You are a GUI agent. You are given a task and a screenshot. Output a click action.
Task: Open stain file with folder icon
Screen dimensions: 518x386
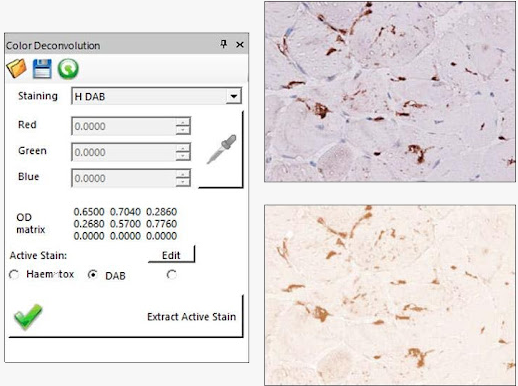point(17,68)
